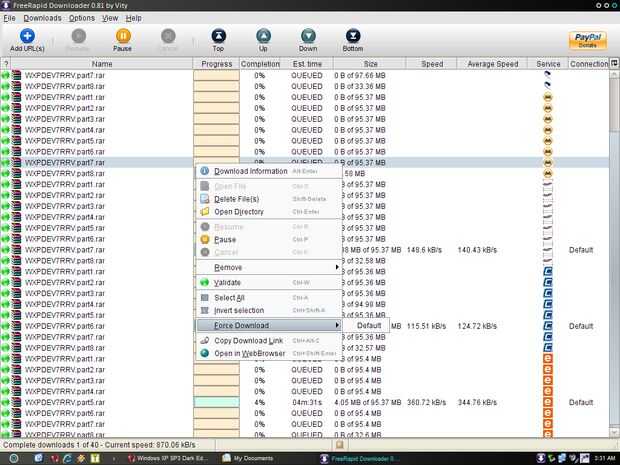
Task: Click the Down toolbar icon
Action: [x=308, y=36]
